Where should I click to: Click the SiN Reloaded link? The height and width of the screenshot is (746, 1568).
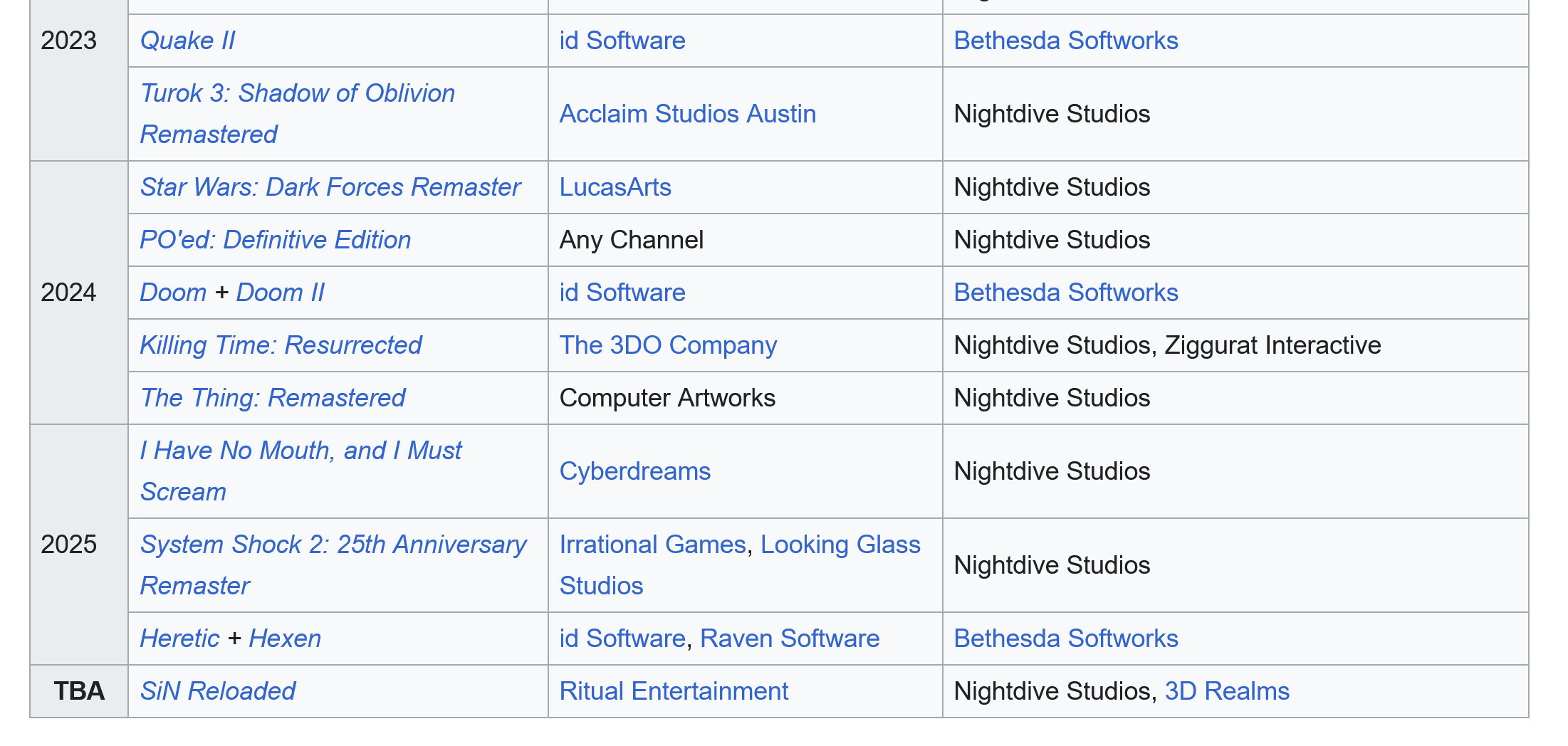click(217, 691)
